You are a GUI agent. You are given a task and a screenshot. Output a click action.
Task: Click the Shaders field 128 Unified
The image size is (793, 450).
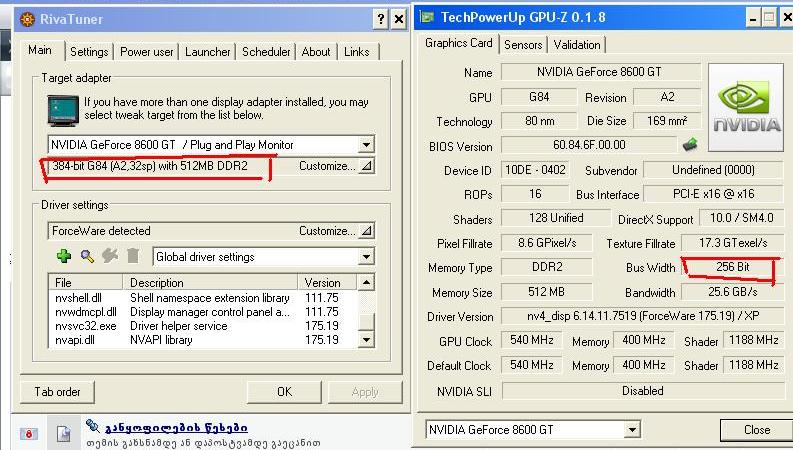pyautogui.click(x=556, y=218)
